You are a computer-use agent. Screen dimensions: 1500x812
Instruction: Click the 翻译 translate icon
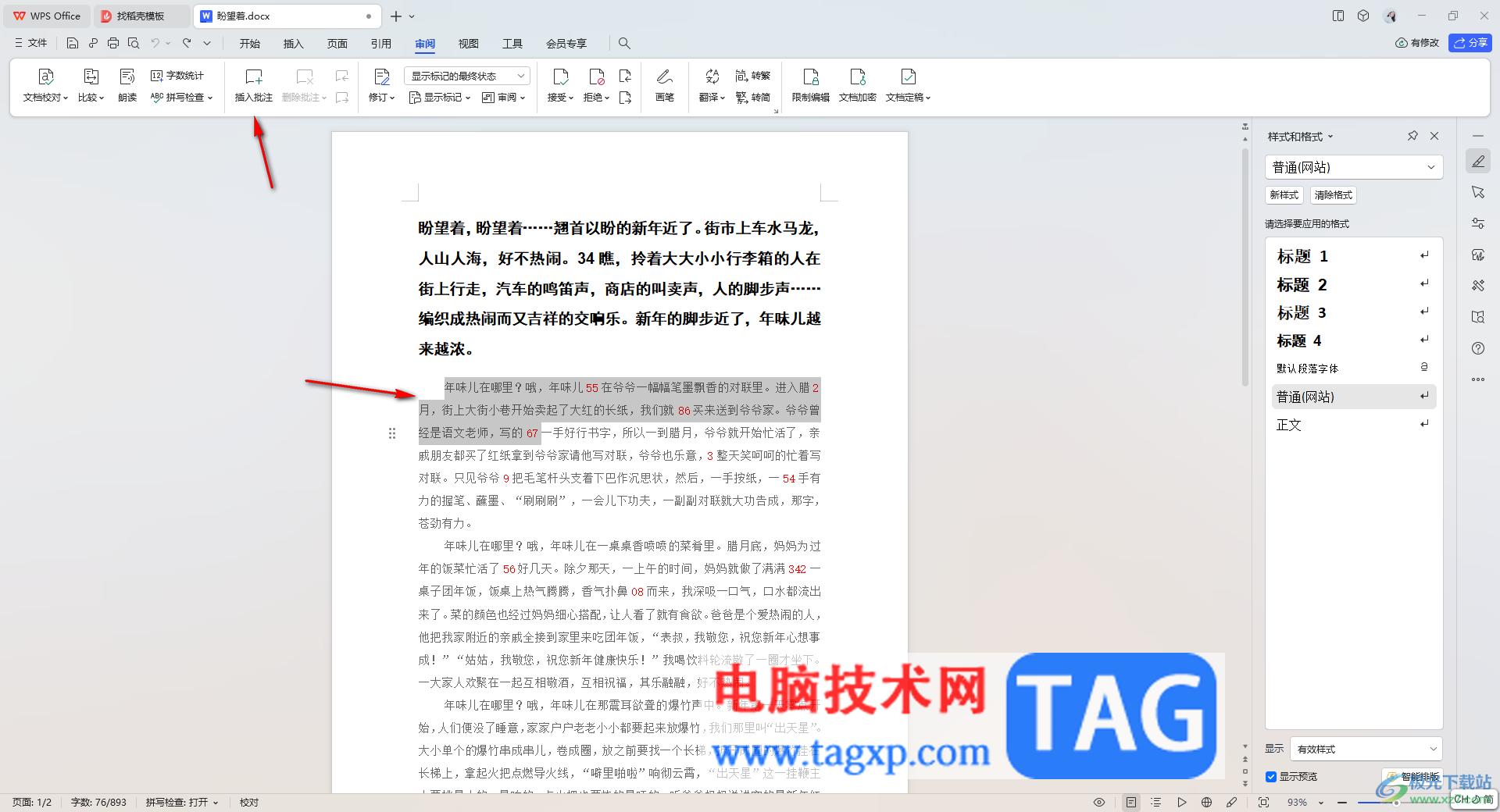point(712,77)
